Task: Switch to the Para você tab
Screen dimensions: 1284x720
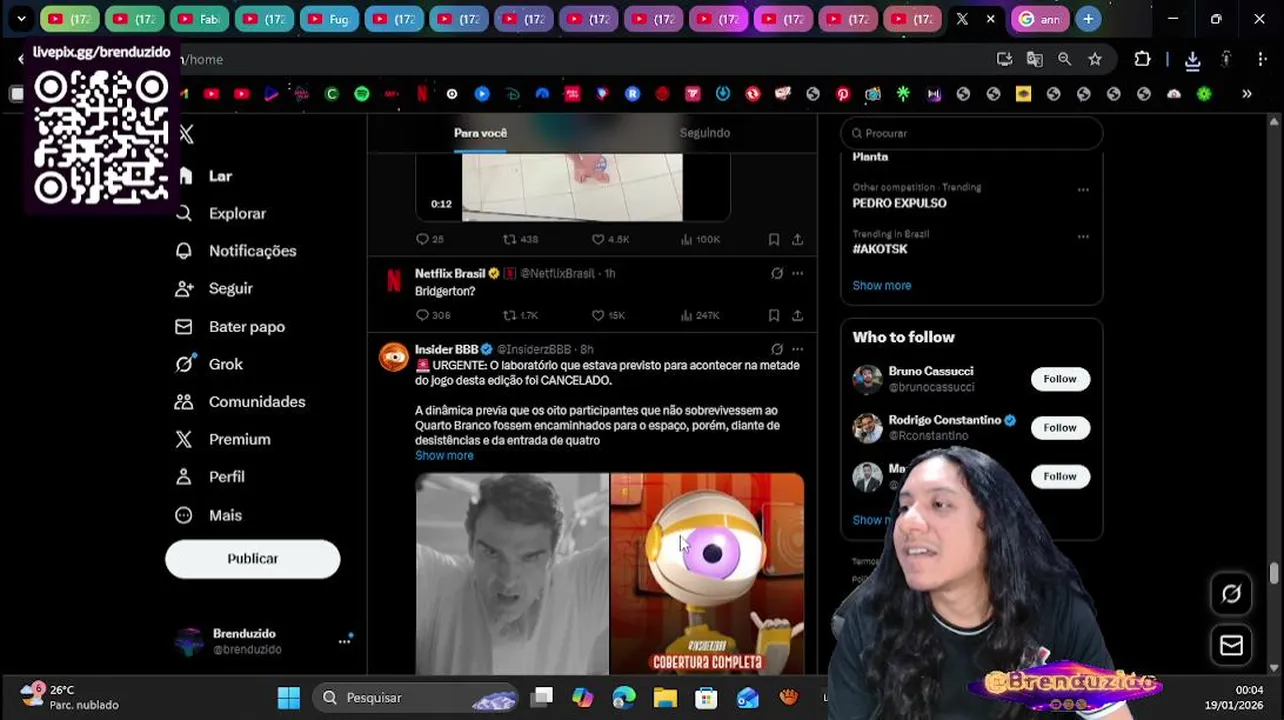Action: (x=480, y=133)
